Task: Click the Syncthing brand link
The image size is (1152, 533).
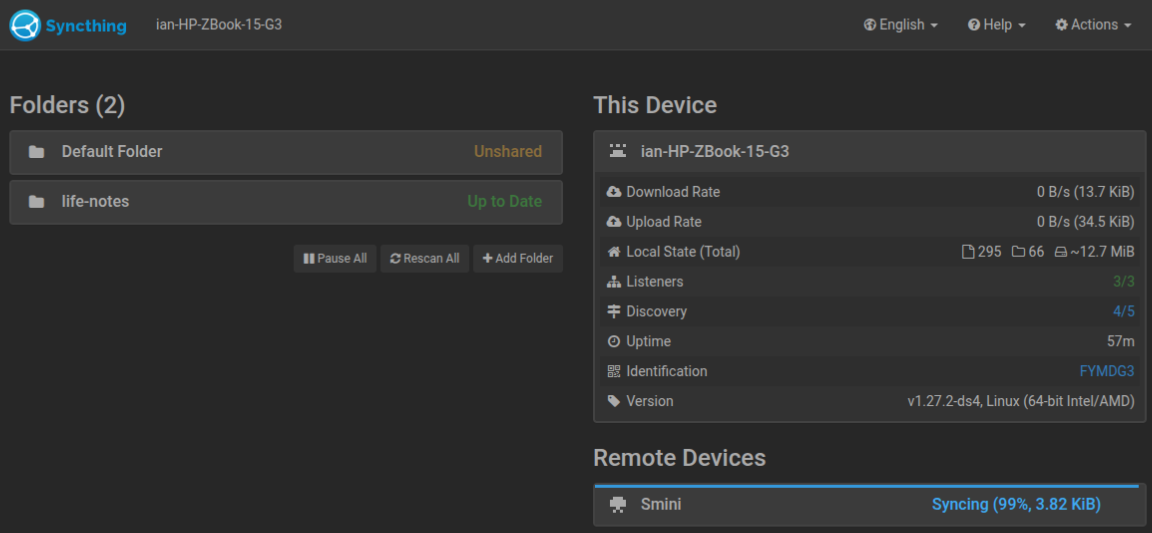Action: (x=68, y=25)
